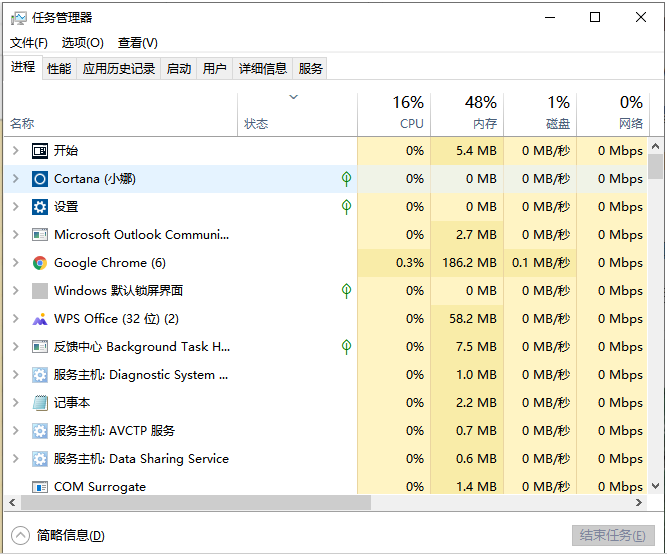Image resolution: width=667 pixels, height=556 pixels.
Task: Click the horizontal scrollbar at bottom
Action: click(x=190, y=502)
